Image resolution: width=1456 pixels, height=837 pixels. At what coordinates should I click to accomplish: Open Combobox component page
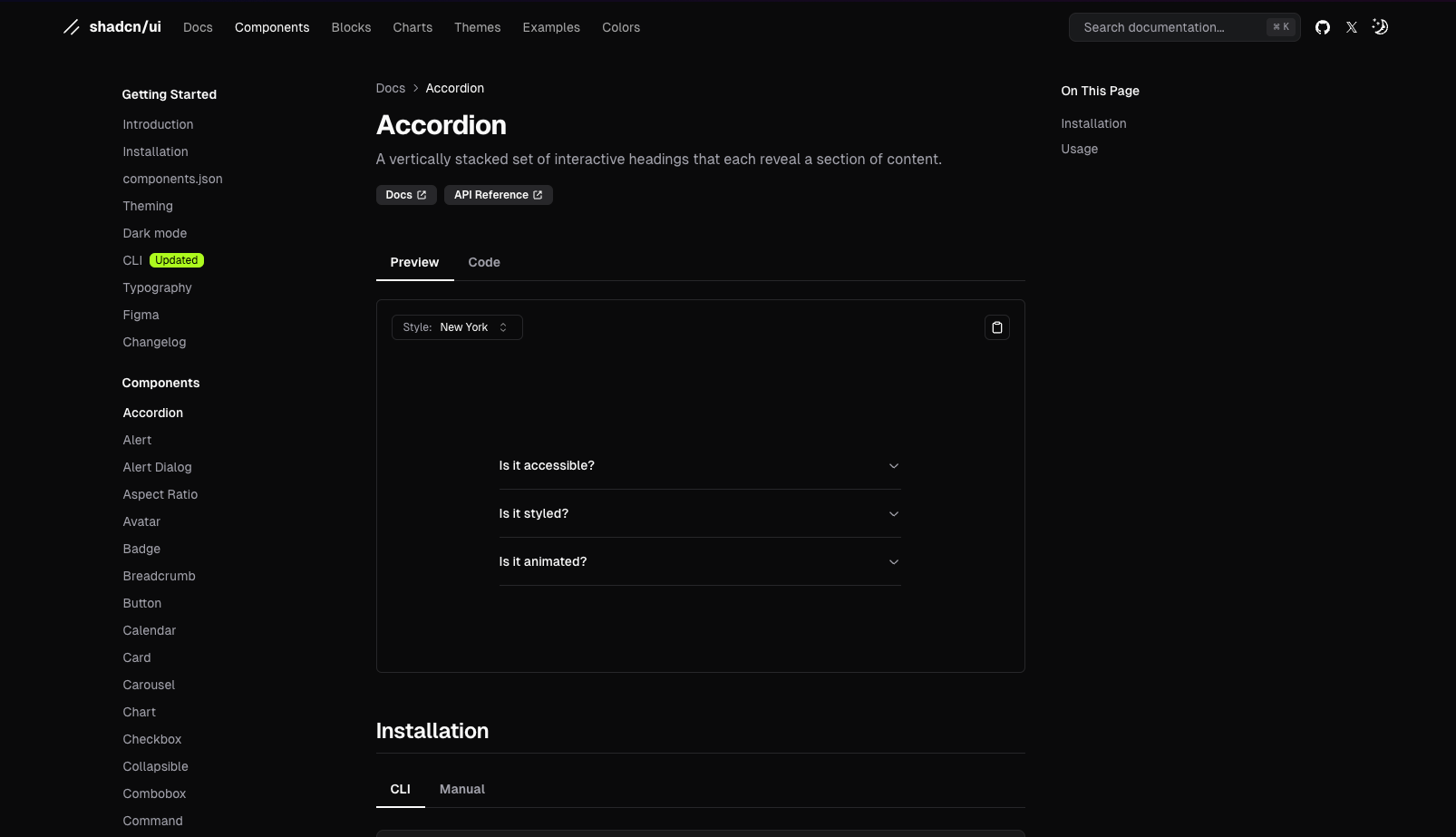(154, 793)
